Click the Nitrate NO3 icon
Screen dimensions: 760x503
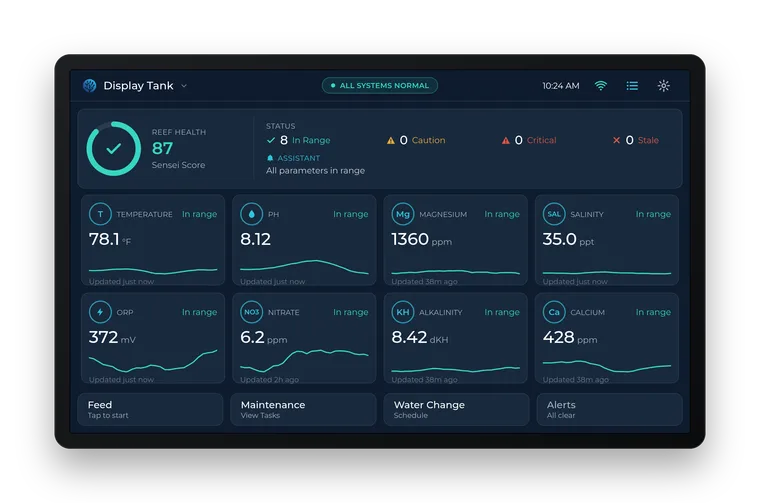point(252,312)
